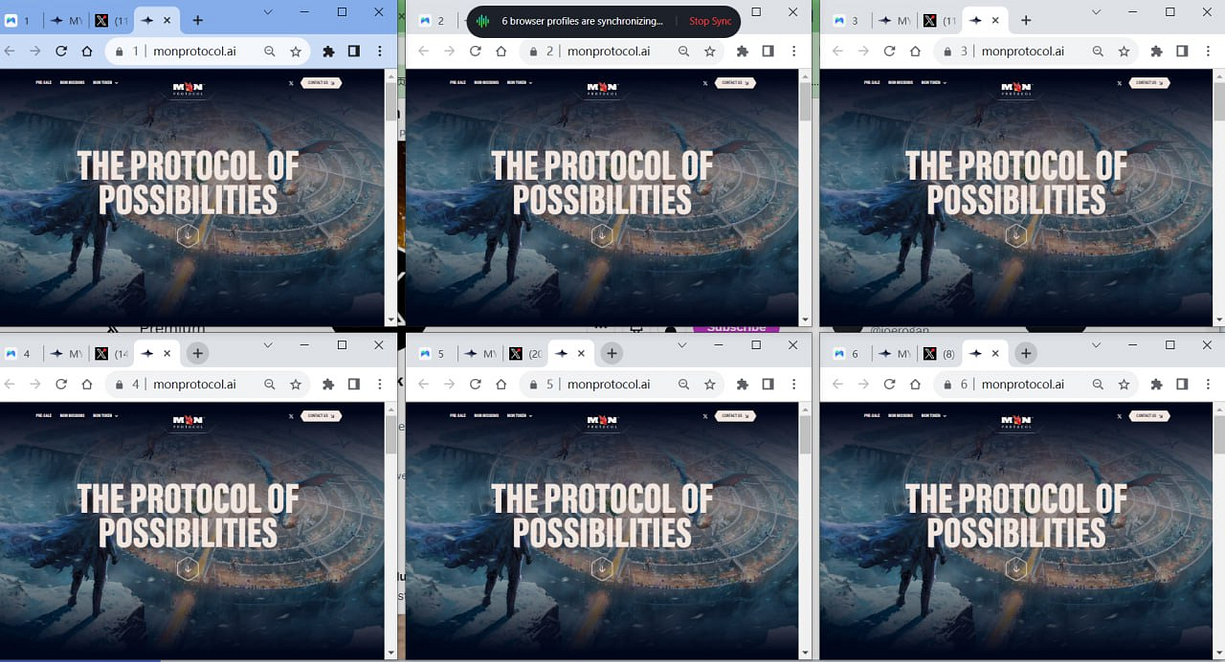Expand MON TOKEN menu on profile 4 page
Screen dimensions: 1225x662
(x=105, y=416)
